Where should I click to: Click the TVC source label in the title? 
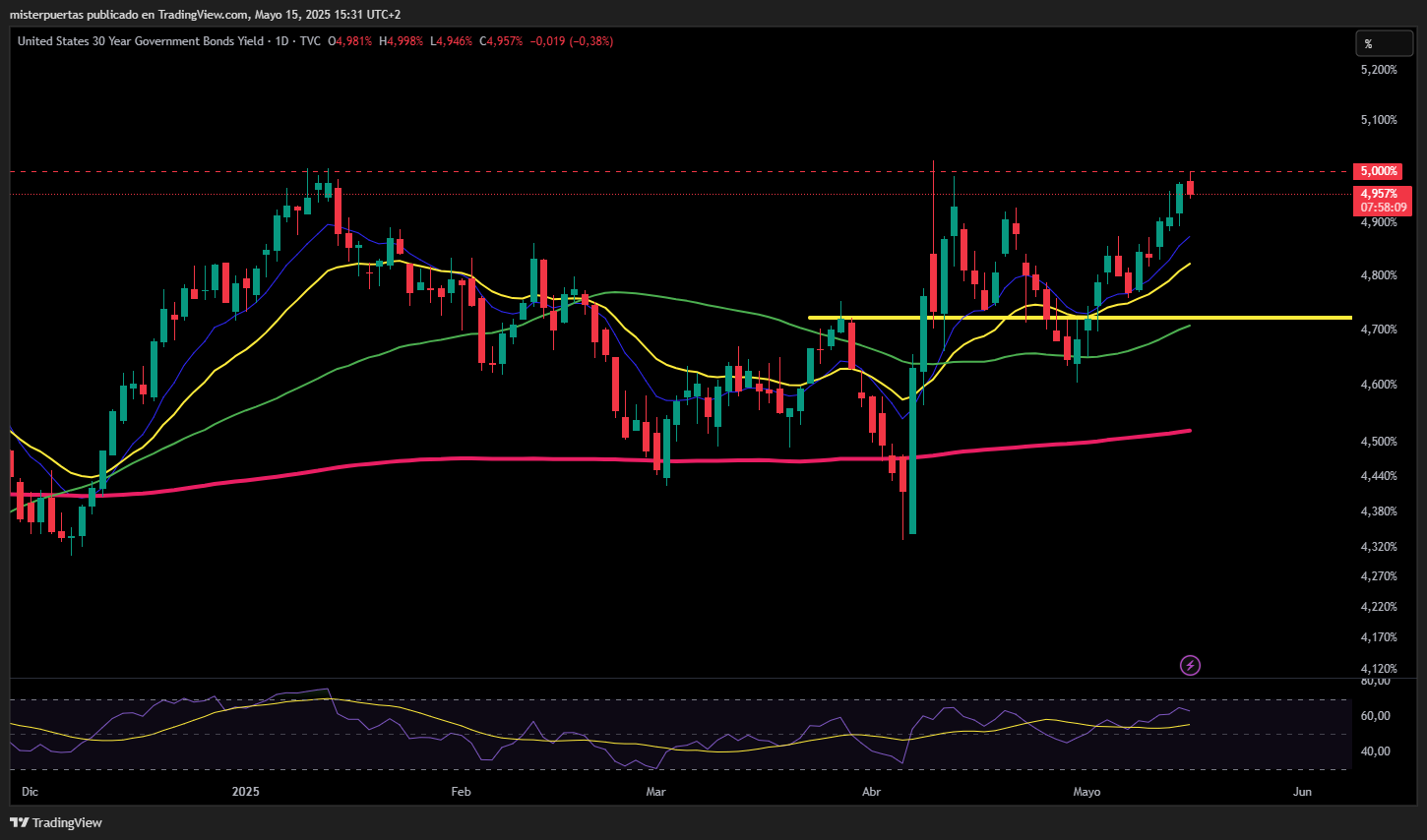pos(310,41)
